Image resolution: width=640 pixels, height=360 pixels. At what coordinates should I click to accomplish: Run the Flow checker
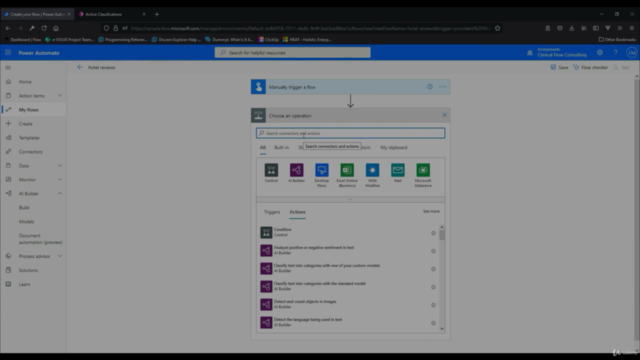click(x=590, y=67)
